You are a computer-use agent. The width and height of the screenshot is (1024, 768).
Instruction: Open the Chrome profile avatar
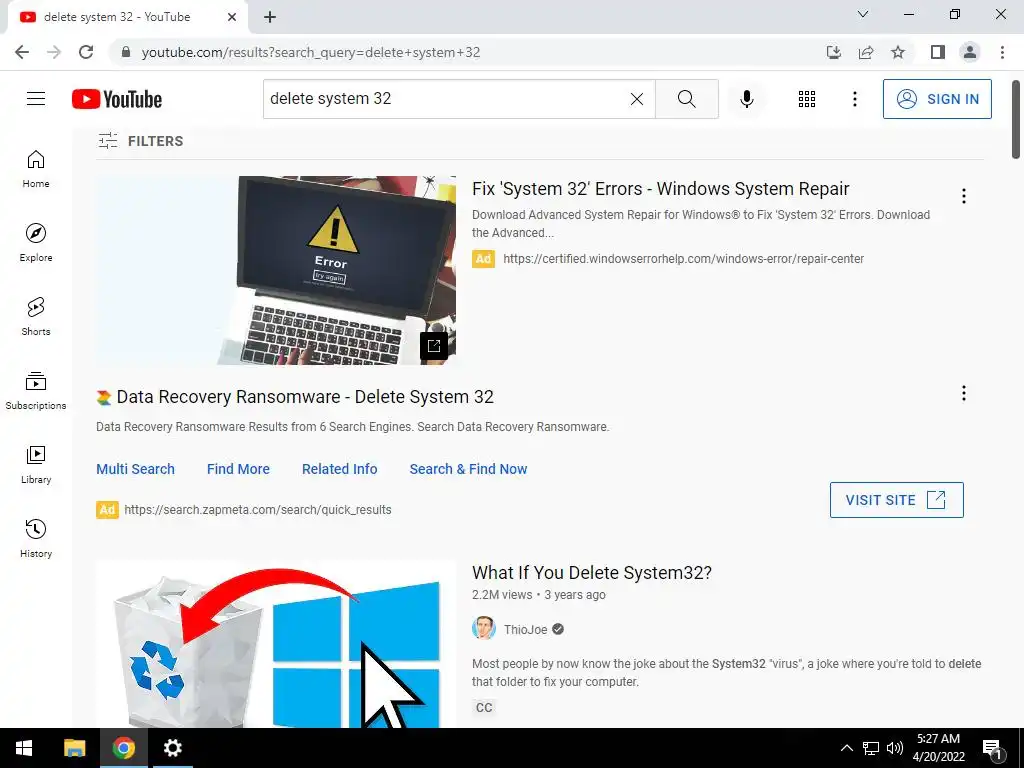click(x=970, y=52)
